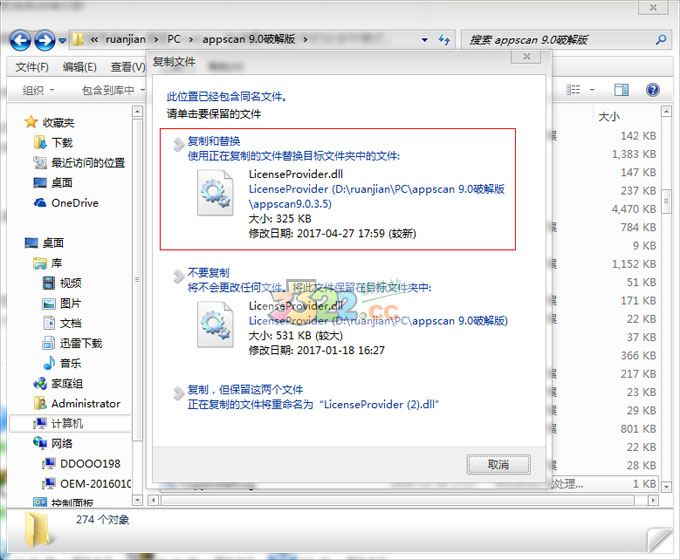
Task: Click file list scrollbar down arrow
Action: pyautogui.click(x=666, y=487)
